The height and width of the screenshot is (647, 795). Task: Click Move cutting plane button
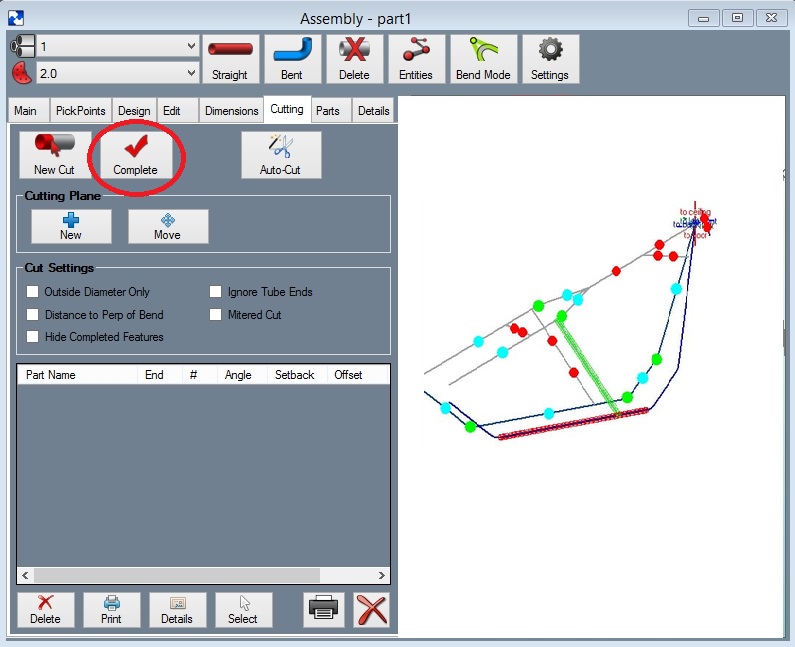[x=168, y=226]
